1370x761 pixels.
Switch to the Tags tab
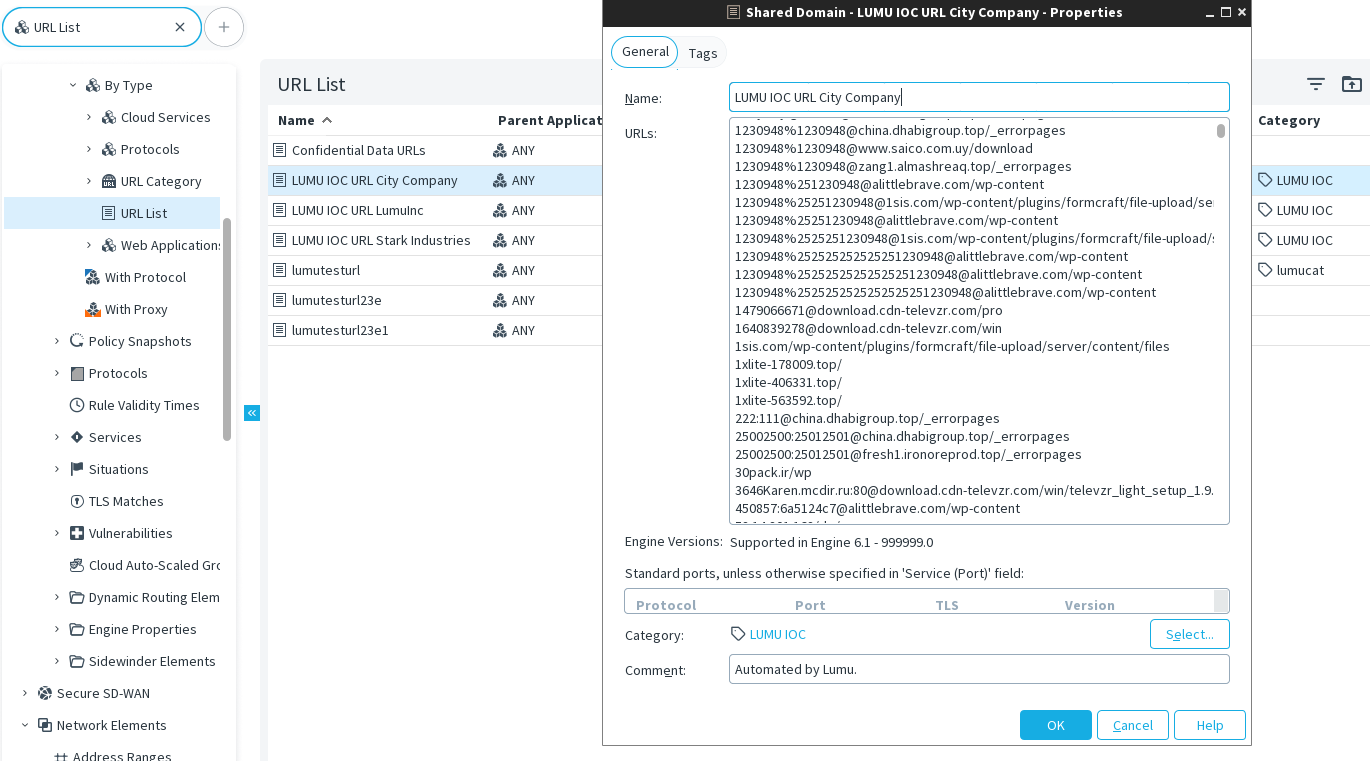coord(702,53)
